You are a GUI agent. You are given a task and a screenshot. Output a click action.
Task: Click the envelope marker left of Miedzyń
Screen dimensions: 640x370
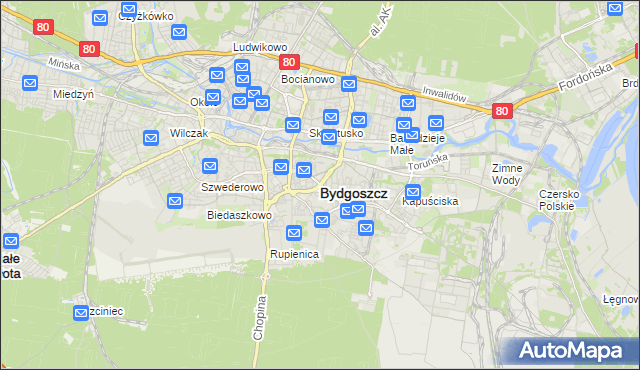30,83
